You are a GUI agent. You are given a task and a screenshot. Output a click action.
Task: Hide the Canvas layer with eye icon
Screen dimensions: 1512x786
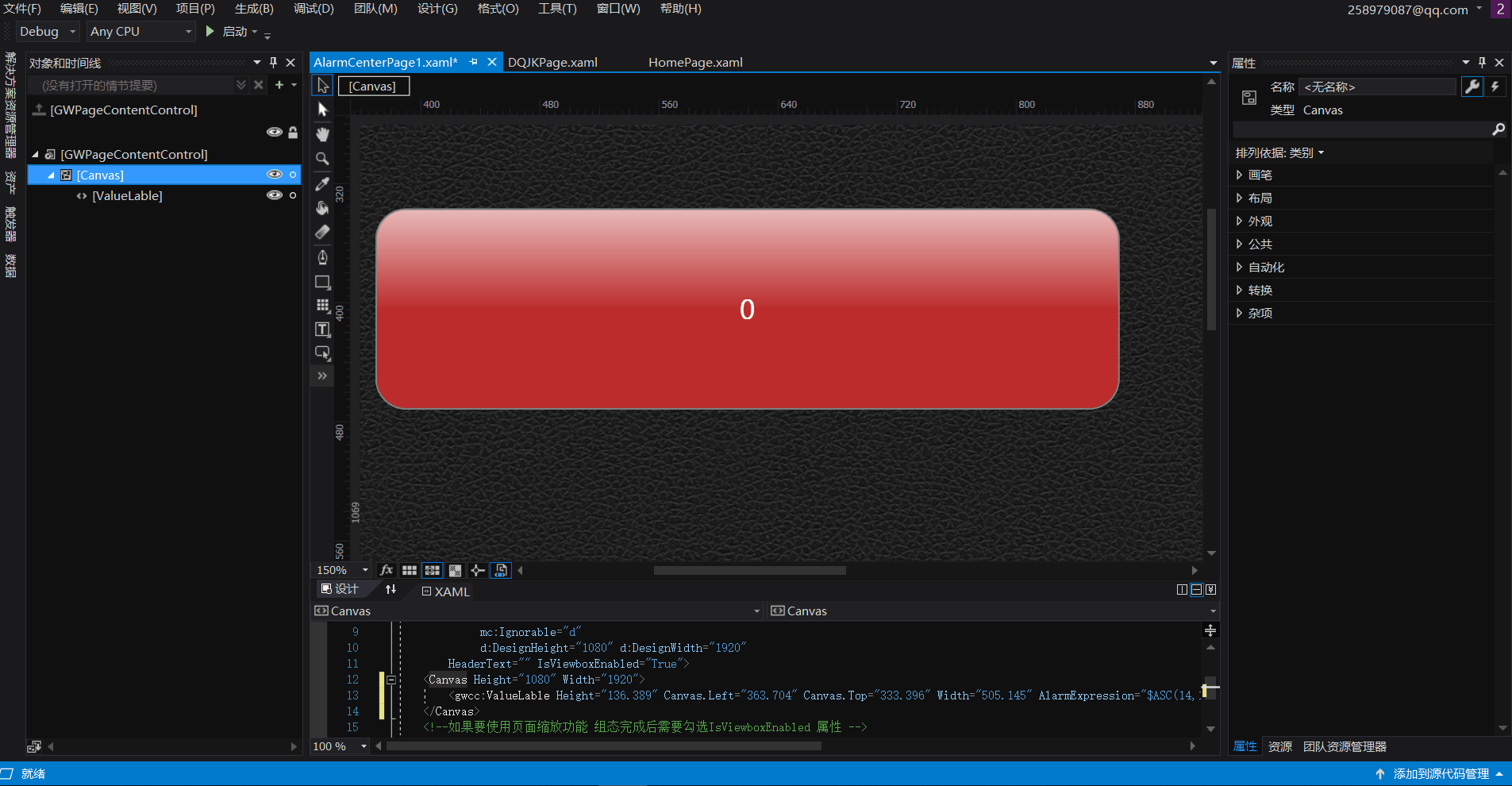[274, 175]
